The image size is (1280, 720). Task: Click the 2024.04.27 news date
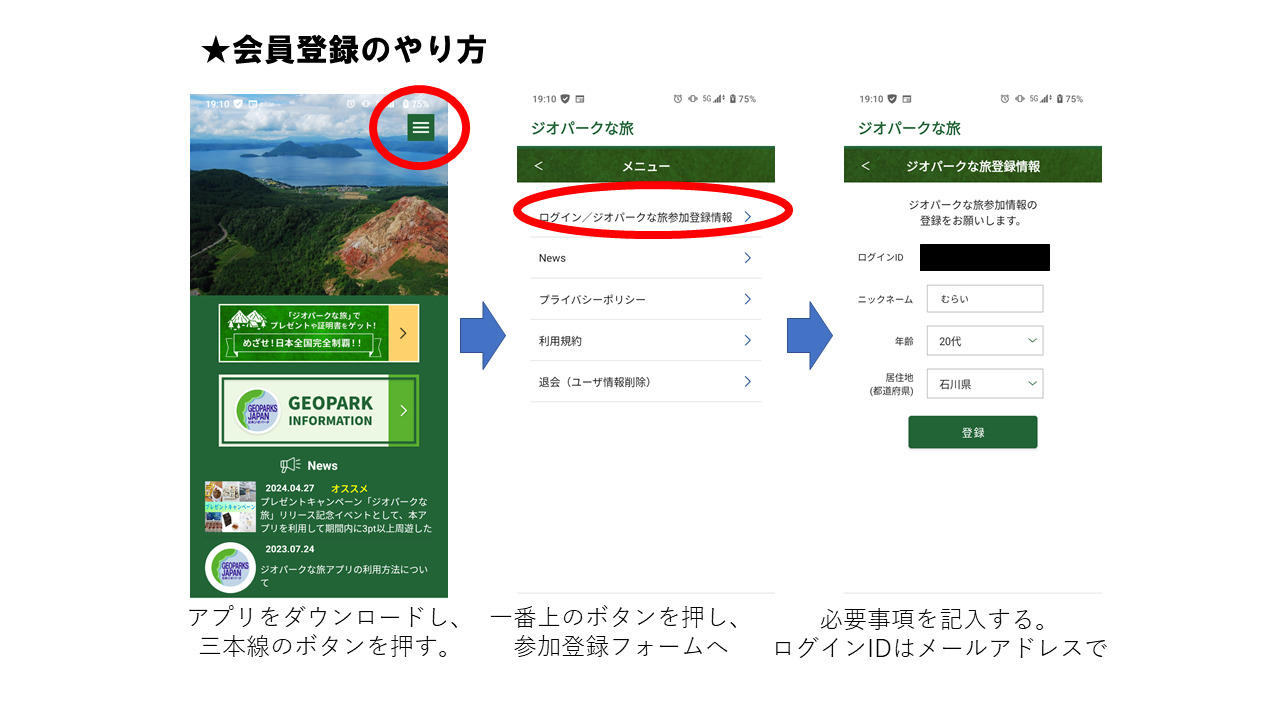pos(290,488)
